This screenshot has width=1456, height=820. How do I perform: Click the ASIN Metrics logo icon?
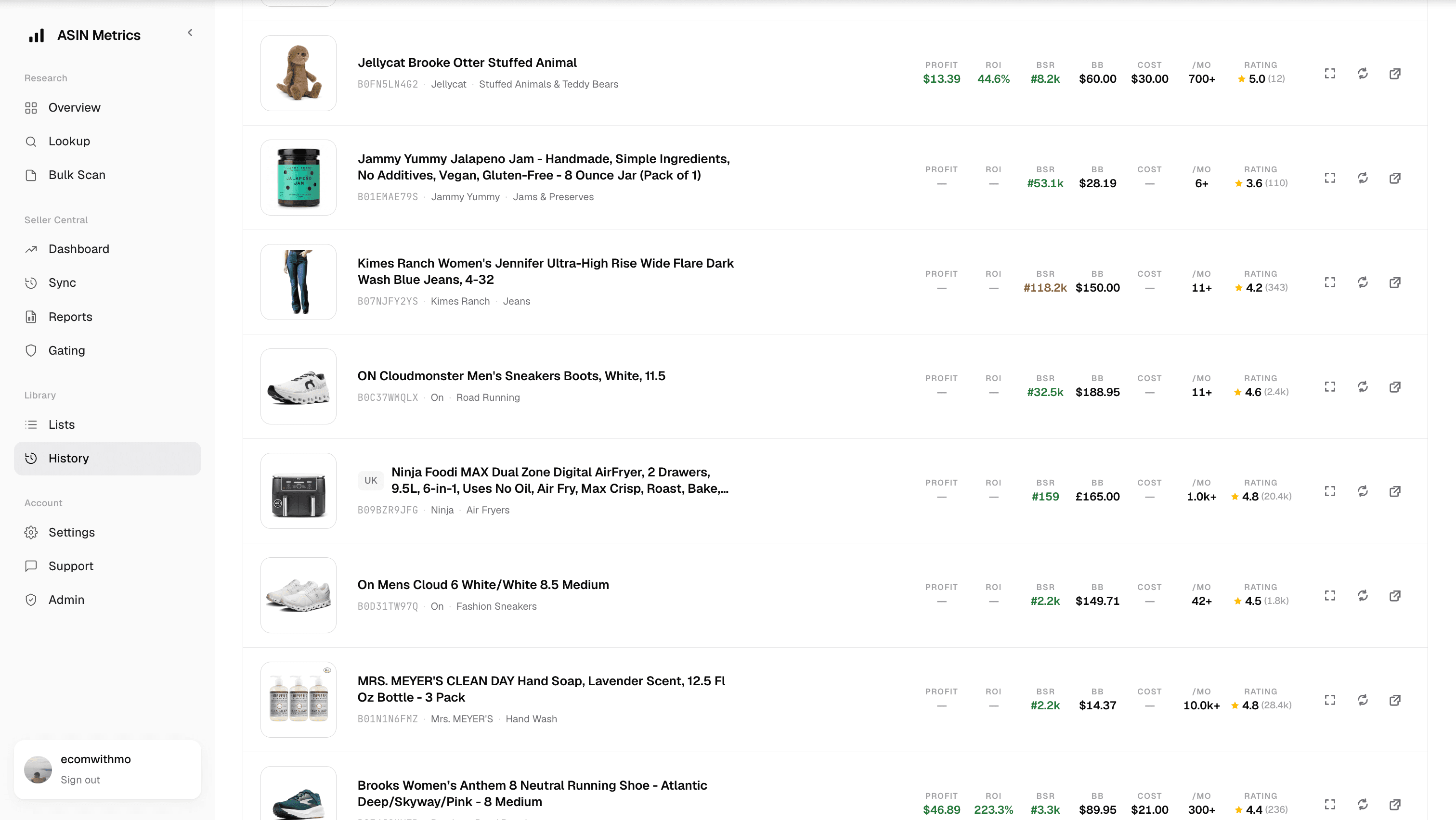click(x=37, y=36)
